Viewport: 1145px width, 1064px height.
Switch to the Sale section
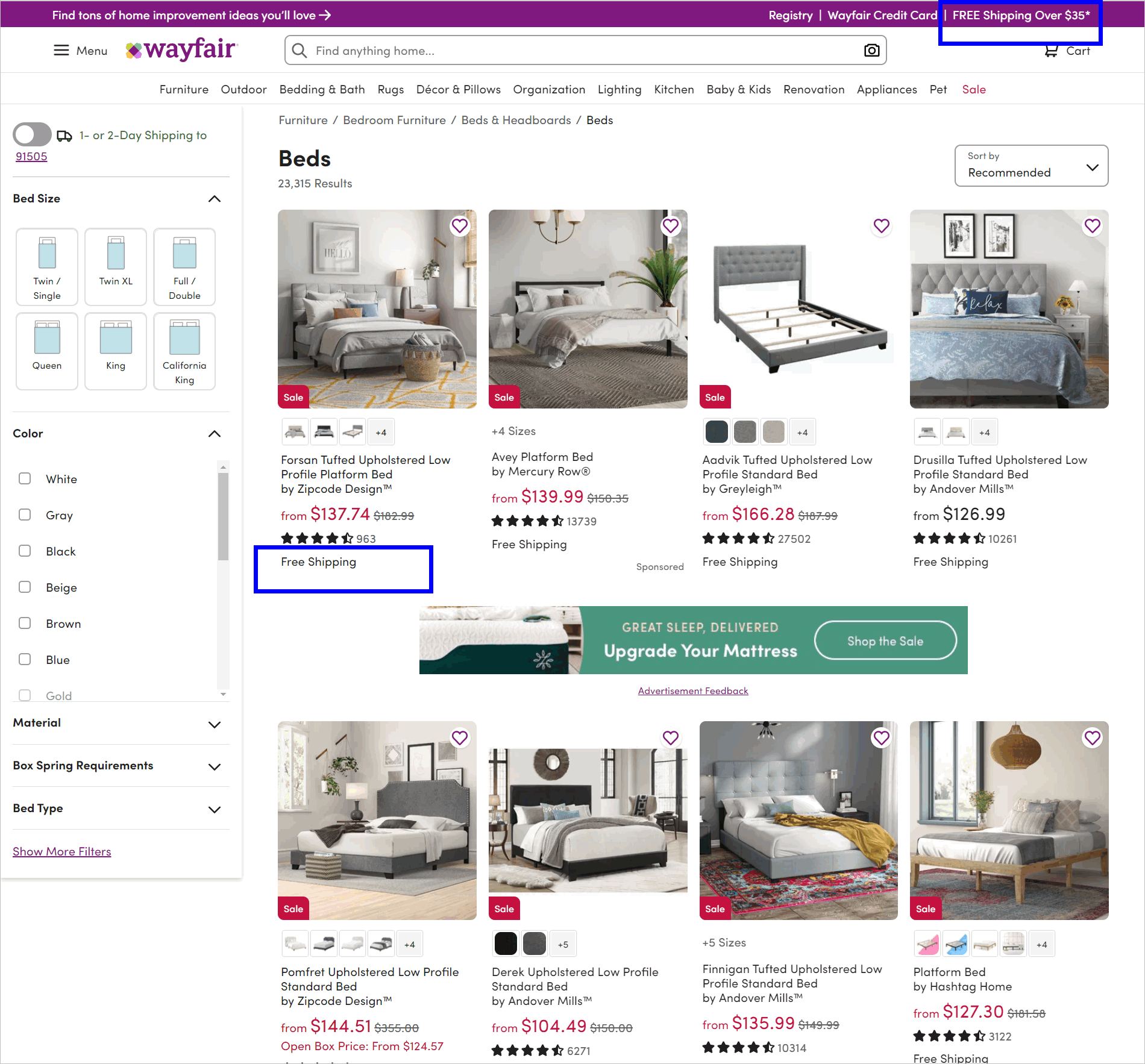(x=973, y=89)
